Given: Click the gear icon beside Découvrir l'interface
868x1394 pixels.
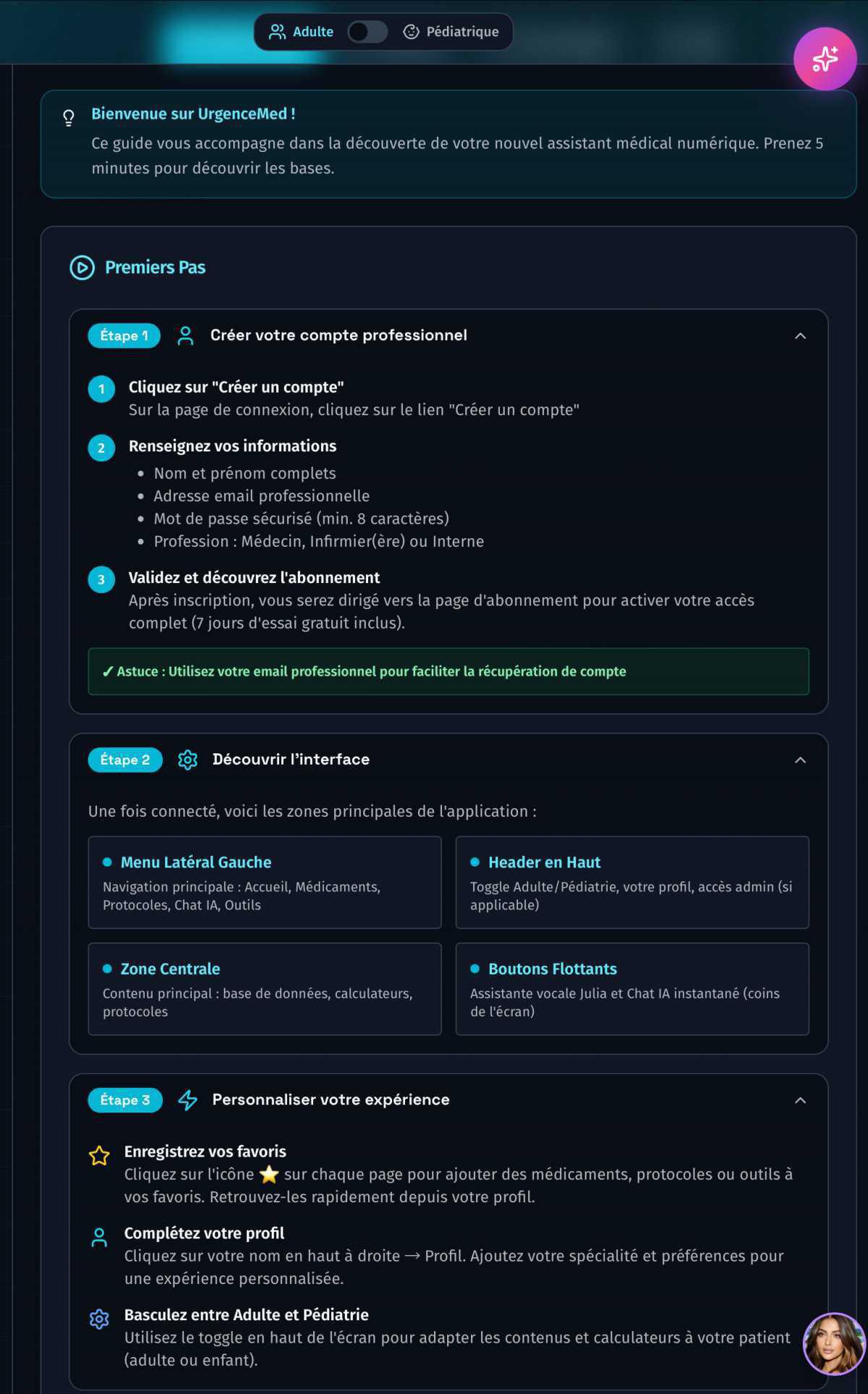Looking at the screenshot, I should [x=187, y=760].
